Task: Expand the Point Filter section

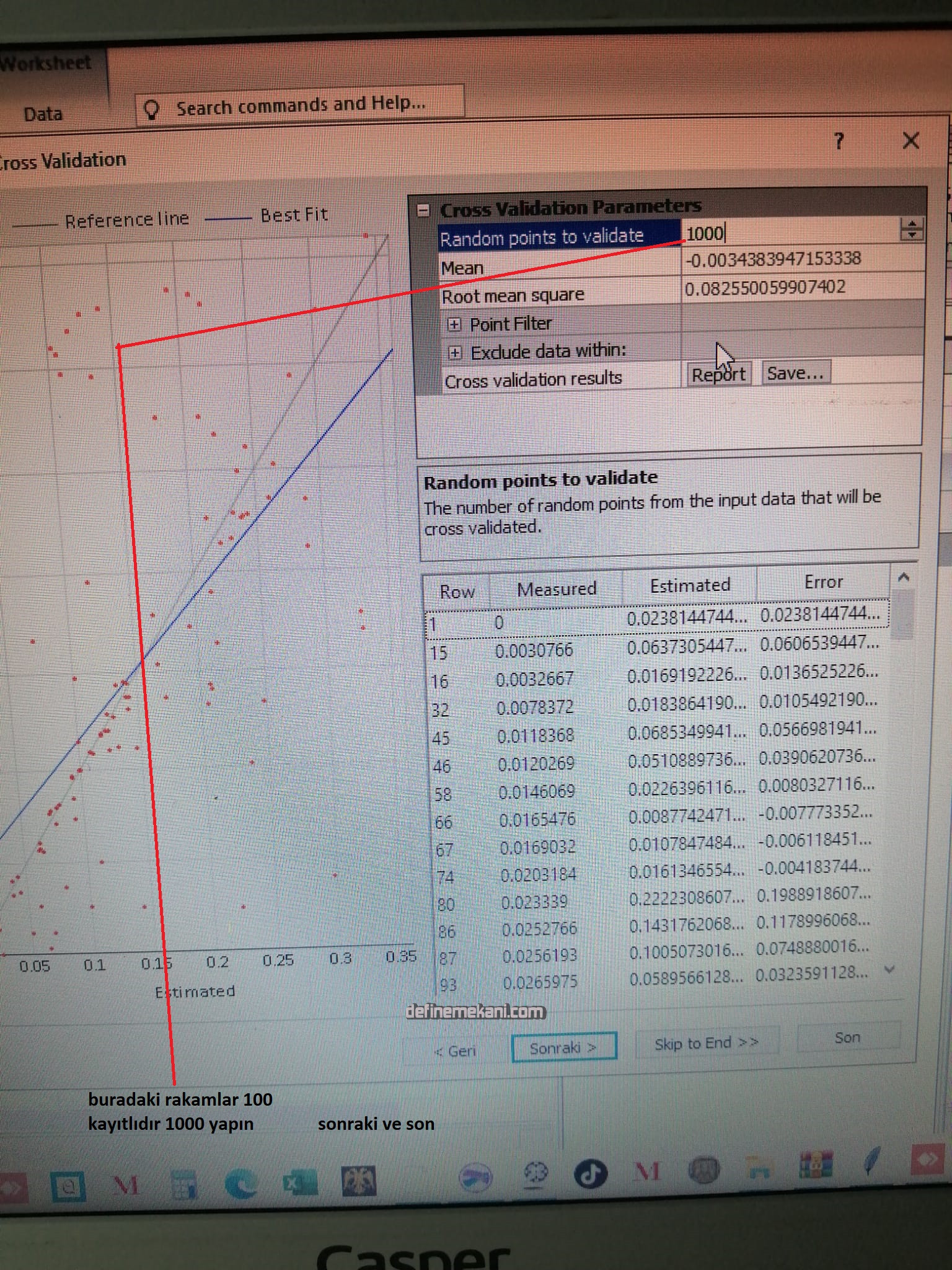Action: coord(454,324)
